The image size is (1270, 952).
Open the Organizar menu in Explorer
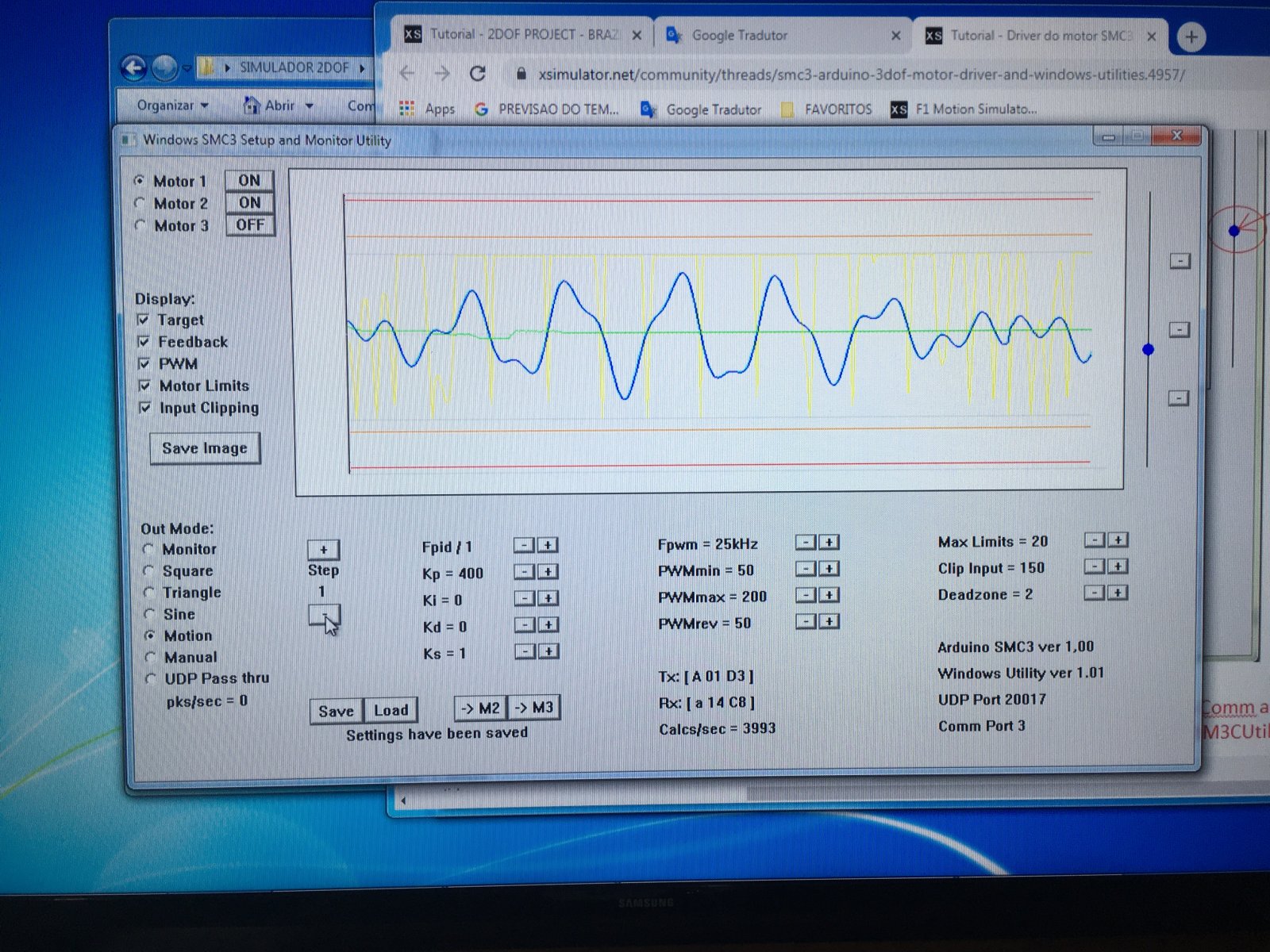pos(172,105)
